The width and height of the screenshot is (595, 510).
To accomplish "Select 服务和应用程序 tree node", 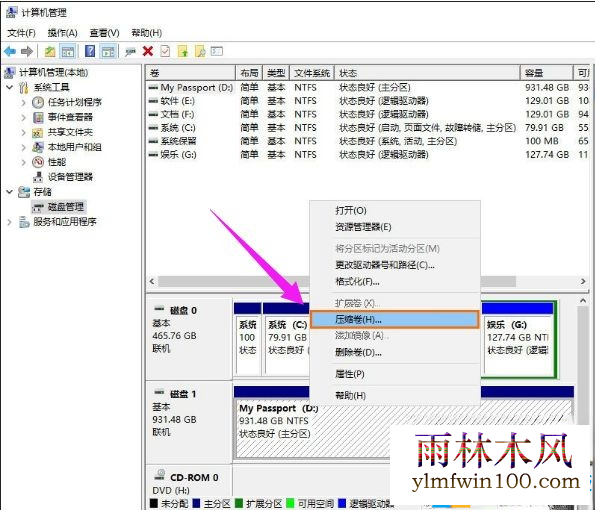I will 65,222.
